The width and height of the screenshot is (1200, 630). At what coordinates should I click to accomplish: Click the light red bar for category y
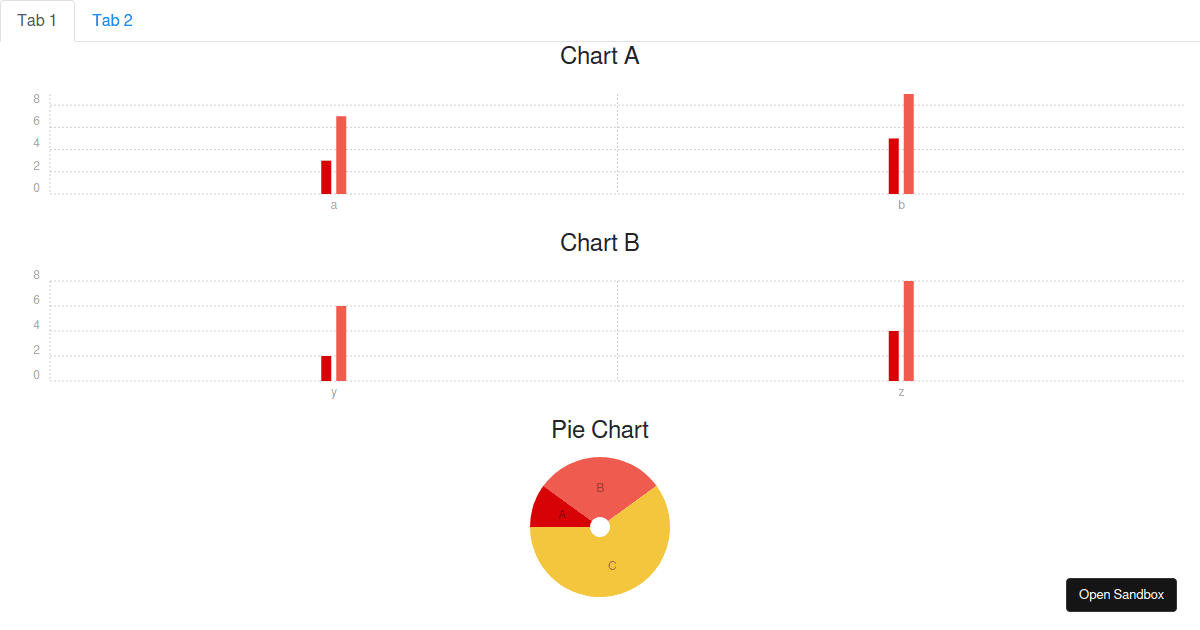click(x=341, y=343)
